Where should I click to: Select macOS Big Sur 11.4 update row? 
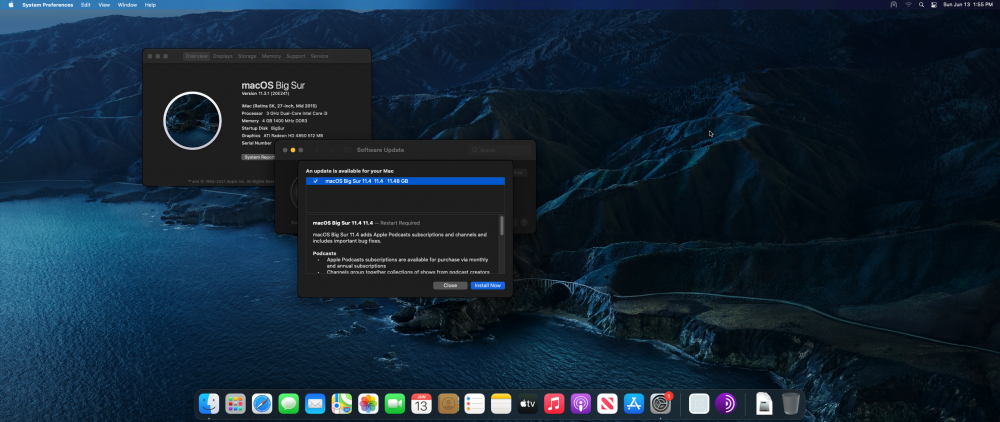[x=405, y=181]
